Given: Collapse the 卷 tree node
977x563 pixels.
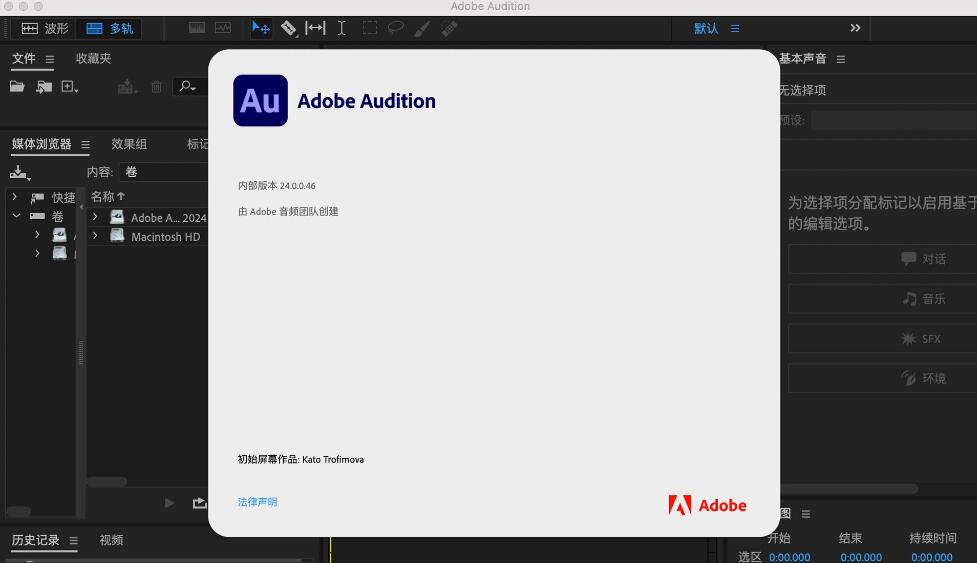Looking at the screenshot, I should click(16, 216).
